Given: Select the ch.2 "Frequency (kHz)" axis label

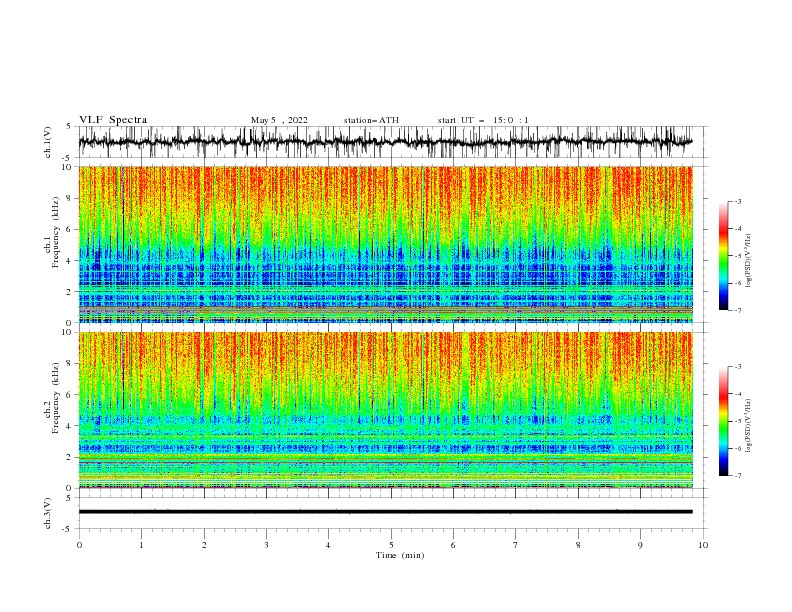Looking at the screenshot, I should pos(56,398).
